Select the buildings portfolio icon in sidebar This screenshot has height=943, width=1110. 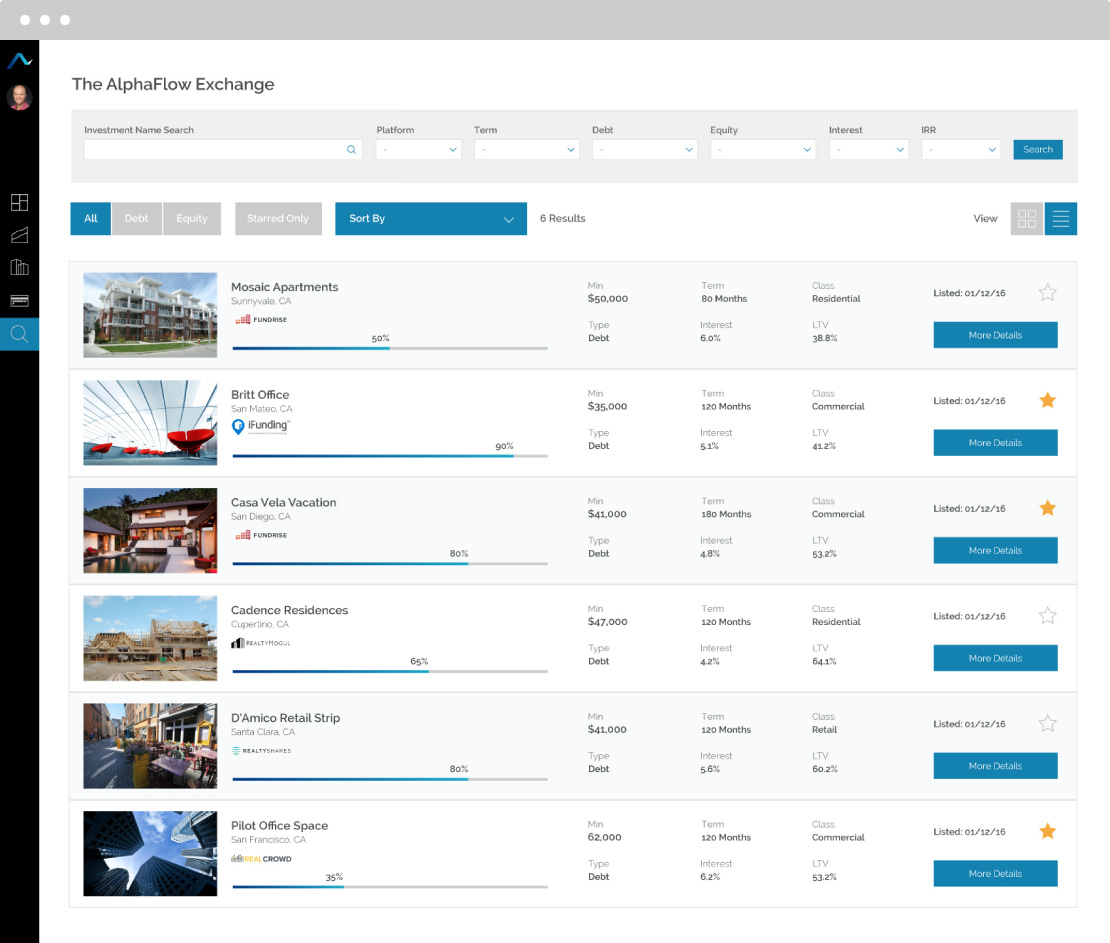coord(19,267)
